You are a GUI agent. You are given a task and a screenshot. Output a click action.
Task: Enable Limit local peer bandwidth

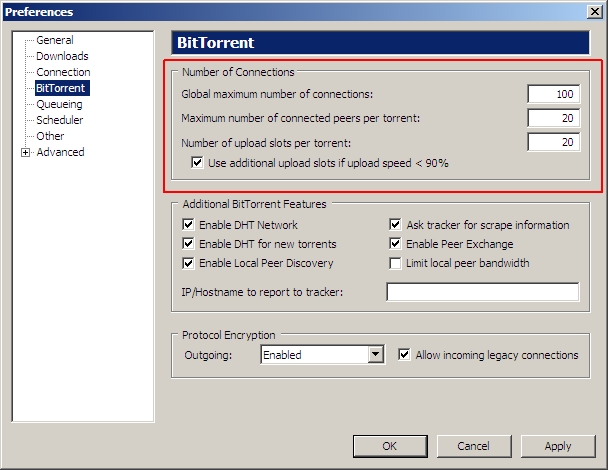coord(395,263)
